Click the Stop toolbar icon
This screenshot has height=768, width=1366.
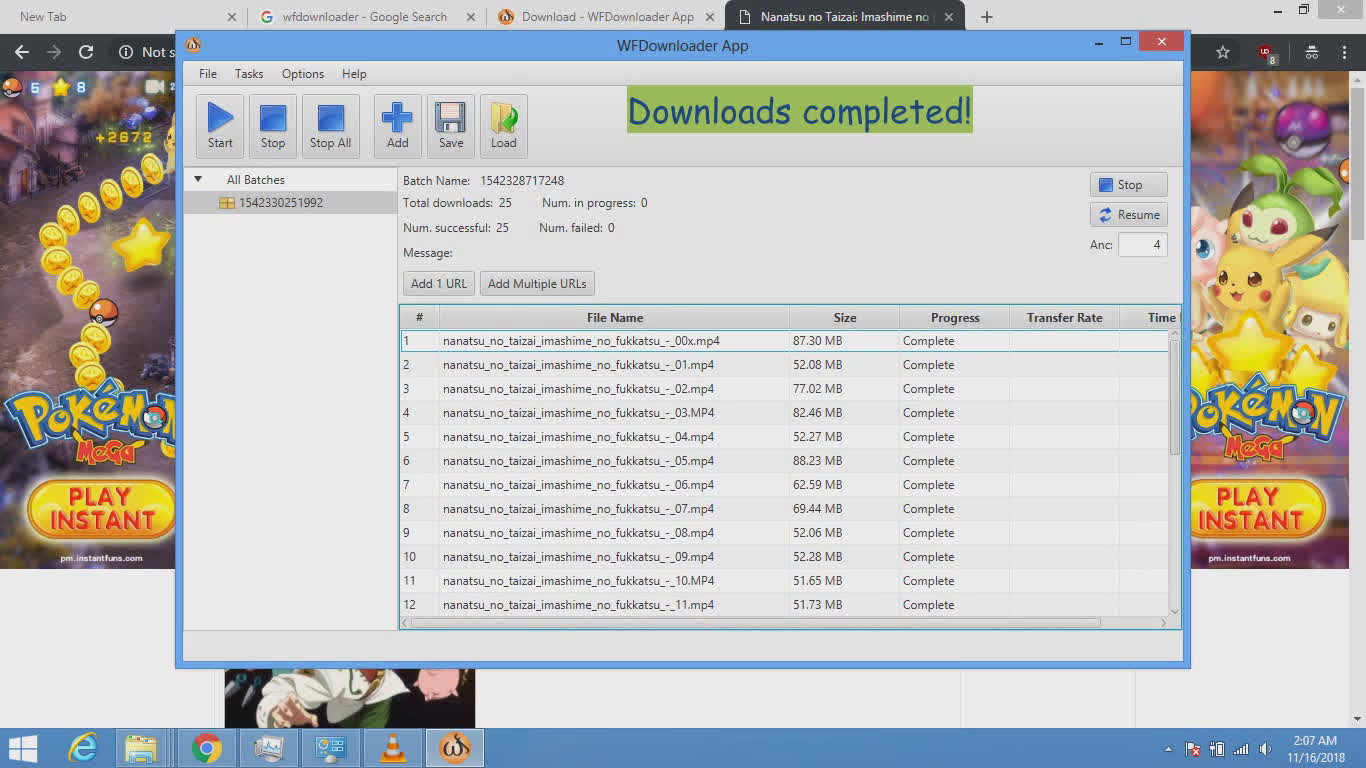coord(272,125)
